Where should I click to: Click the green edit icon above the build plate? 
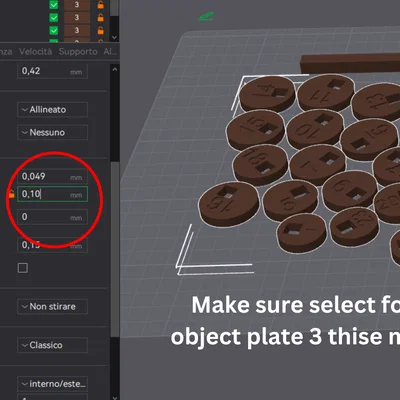click(x=206, y=16)
